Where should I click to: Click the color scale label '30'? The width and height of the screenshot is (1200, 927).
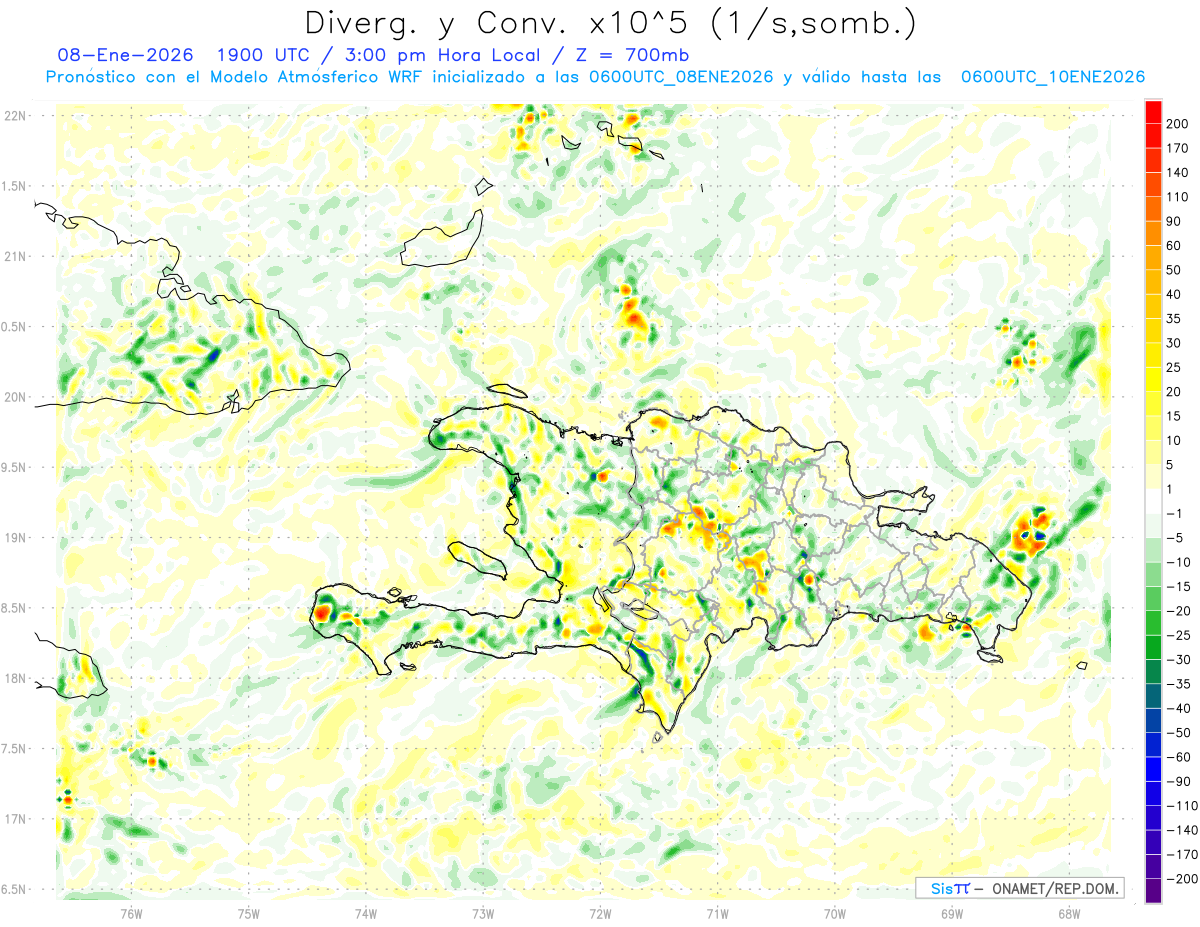tap(1174, 343)
